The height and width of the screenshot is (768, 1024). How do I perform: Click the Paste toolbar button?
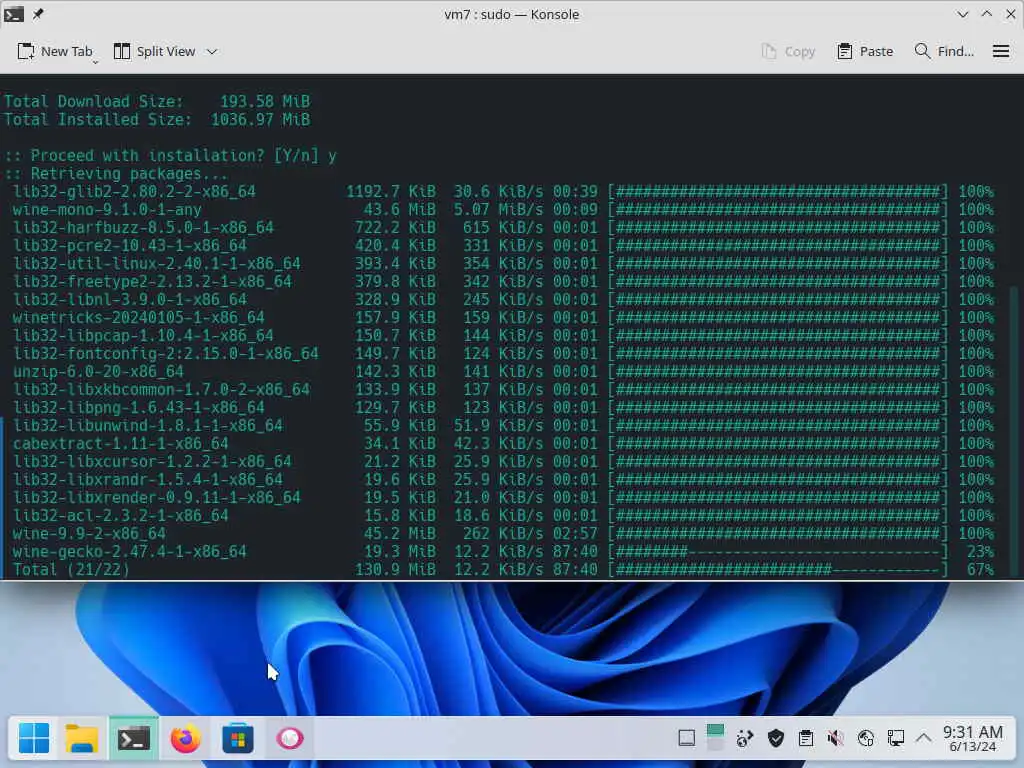[865, 52]
